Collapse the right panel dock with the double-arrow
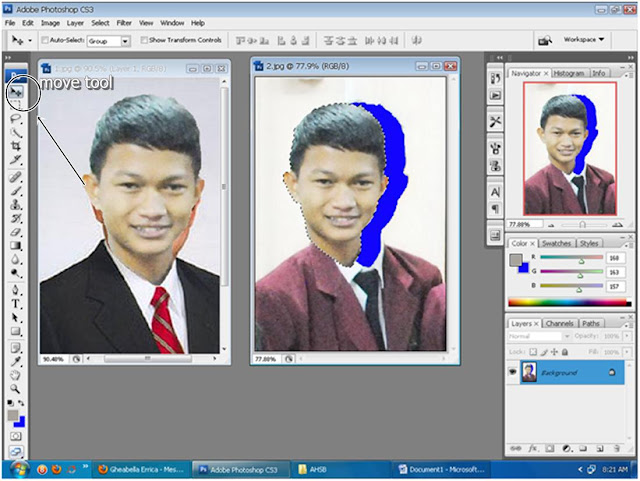Image resolution: width=640 pixels, height=481 pixels. point(631,58)
